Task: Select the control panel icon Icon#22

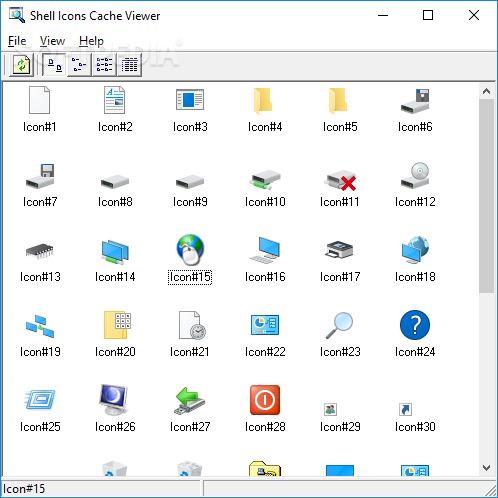Action: coord(265,325)
